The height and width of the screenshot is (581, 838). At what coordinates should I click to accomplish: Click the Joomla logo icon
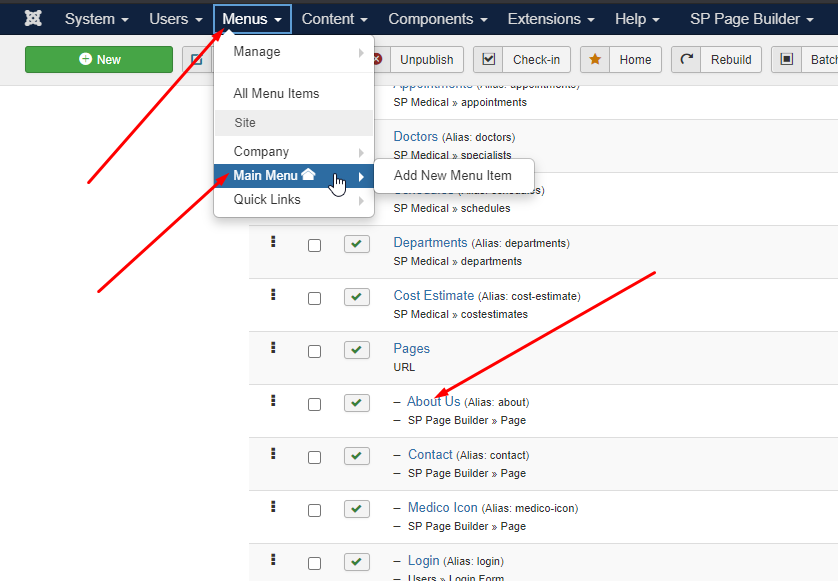pyautogui.click(x=33, y=18)
